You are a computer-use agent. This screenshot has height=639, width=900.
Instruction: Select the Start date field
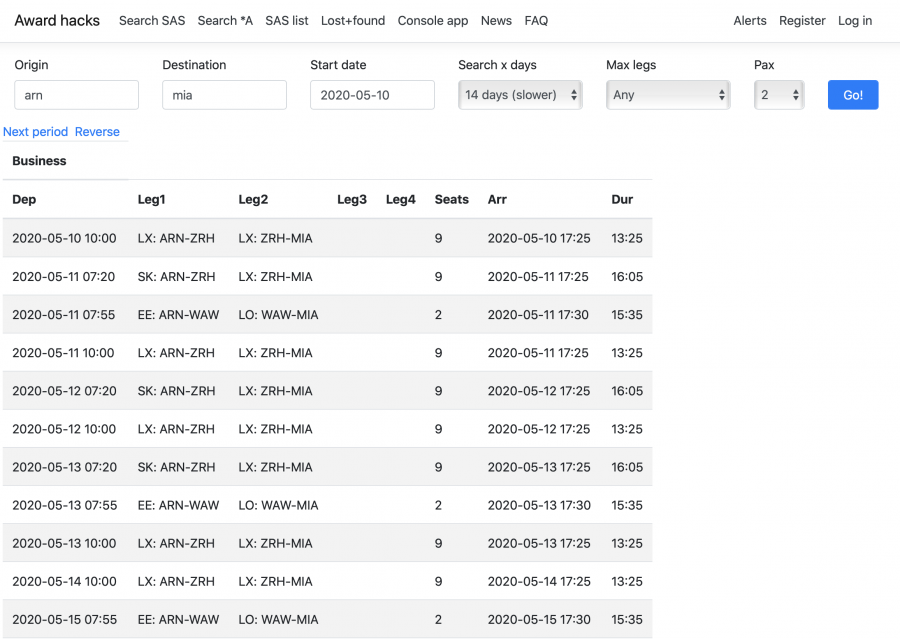click(x=372, y=95)
